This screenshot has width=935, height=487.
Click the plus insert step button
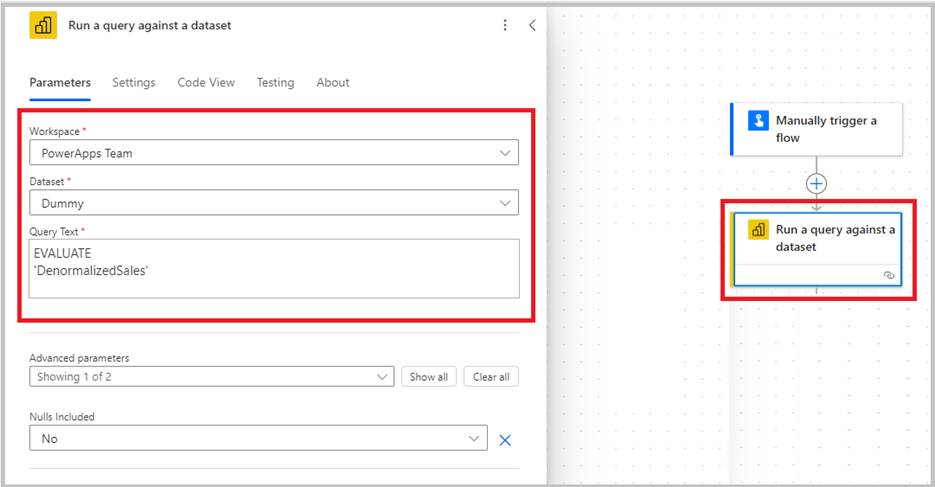click(x=816, y=184)
